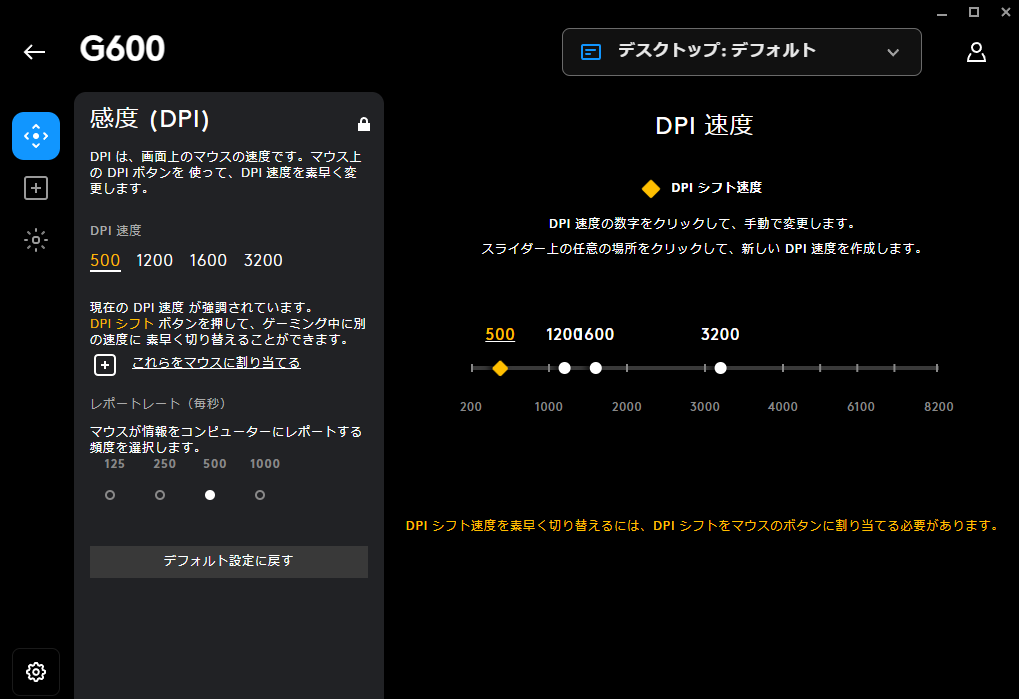Click the G600 device title
This screenshot has height=699, width=1019.
coord(122,49)
